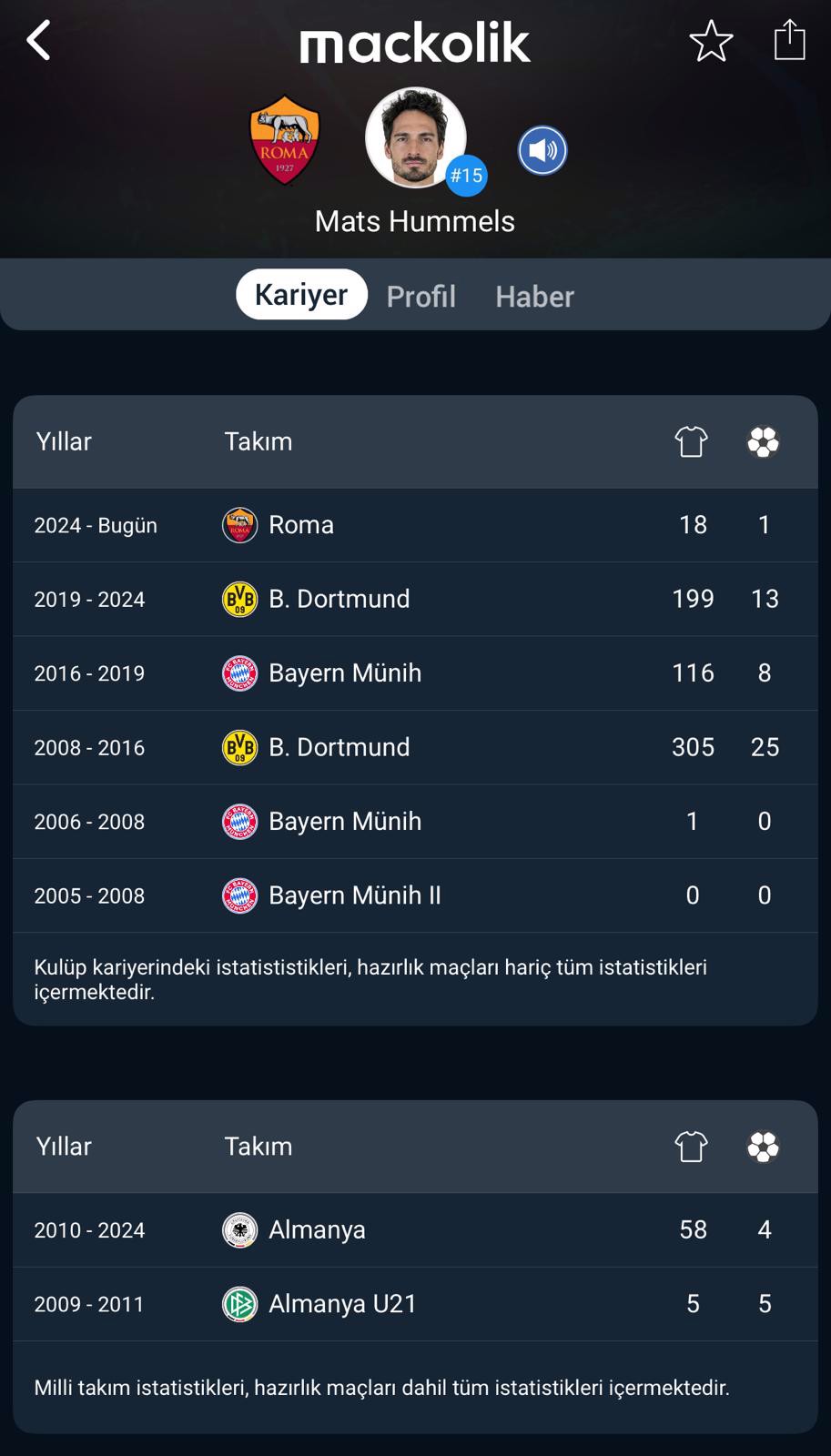Viewport: 831px width, 1456px height.
Task: Open the AS Roma crest in header
Action: tap(285, 139)
